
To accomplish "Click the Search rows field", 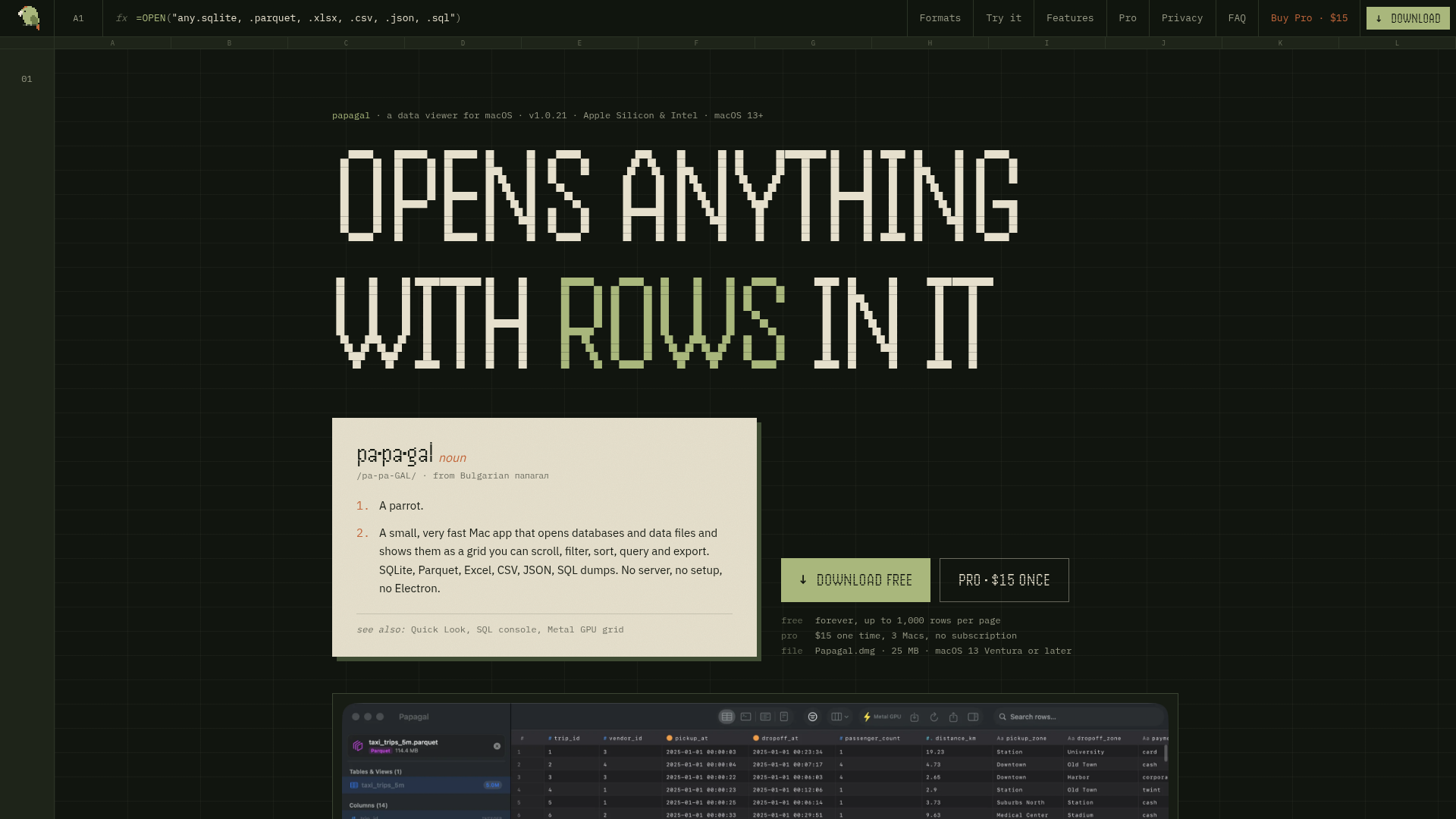I will click(1078, 717).
